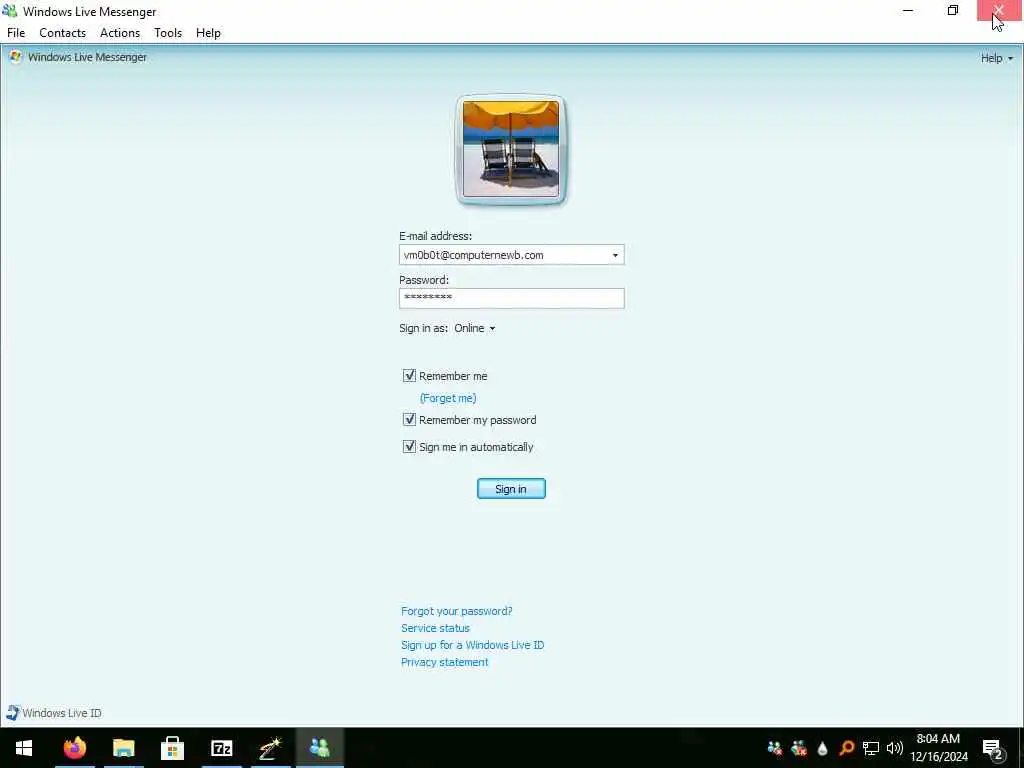Viewport: 1024px width, 768px height.
Task: Click the magic wand app on the taskbar
Action: (270, 748)
